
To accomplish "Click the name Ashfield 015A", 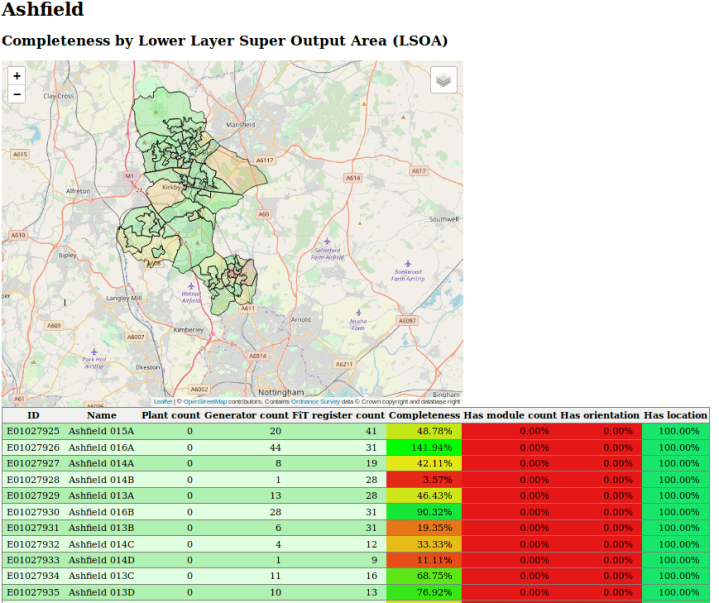I will (x=101, y=431).
